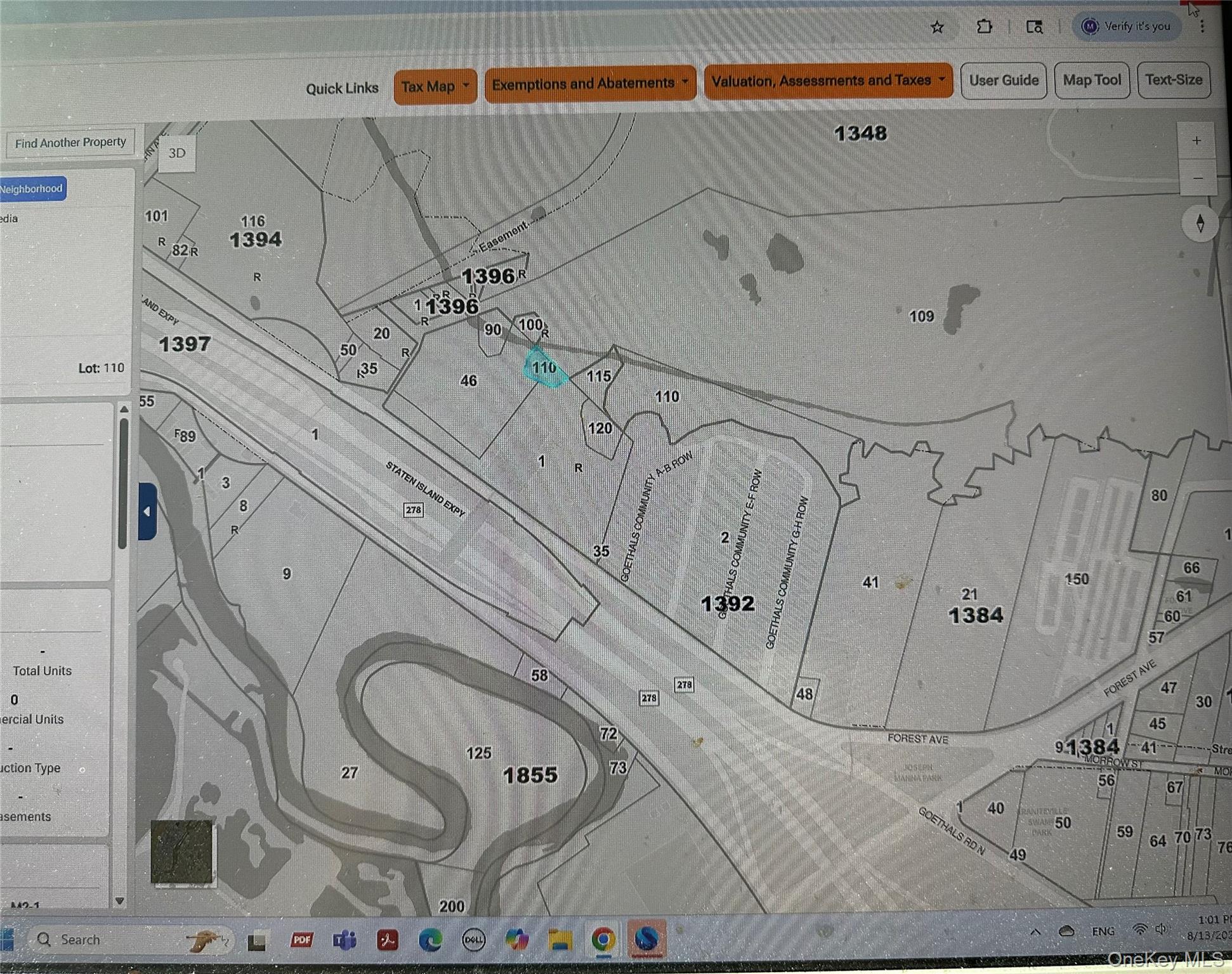Image resolution: width=1232 pixels, height=974 pixels.
Task: Expand Exemptions and Abatements menu
Action: (x=590, y=82)
